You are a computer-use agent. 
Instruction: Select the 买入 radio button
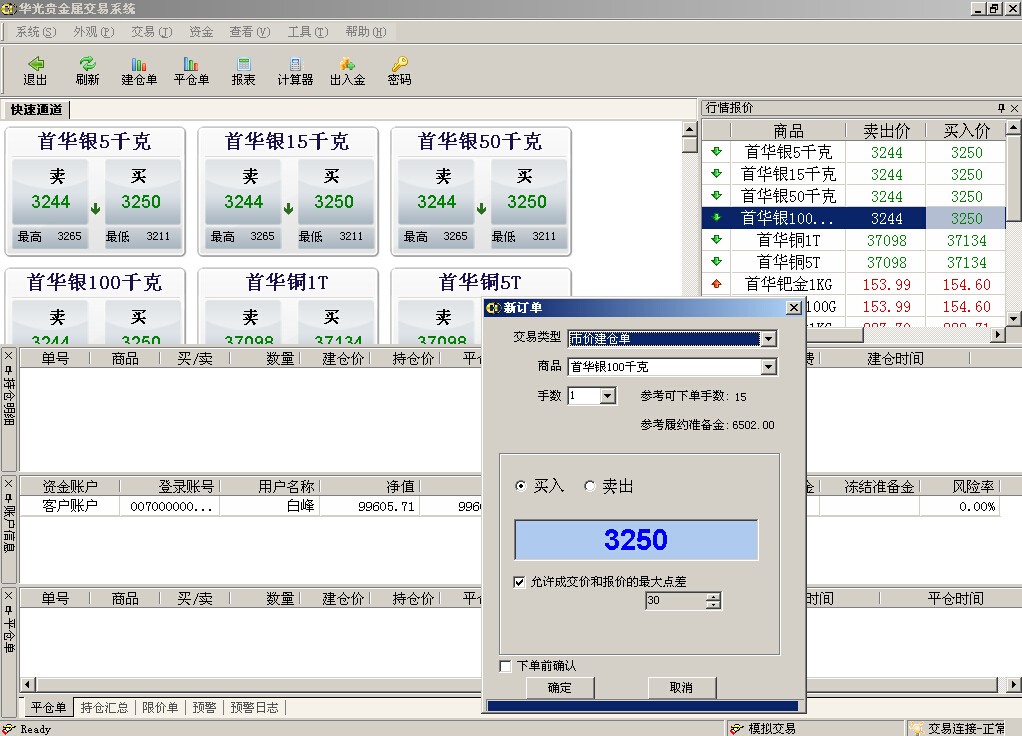coord(521,486)
